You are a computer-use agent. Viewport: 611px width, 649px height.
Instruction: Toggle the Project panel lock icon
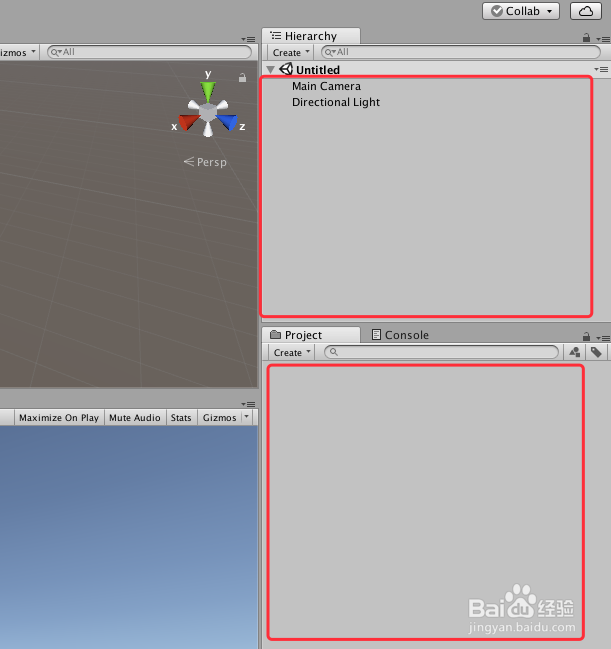point(586,336)
